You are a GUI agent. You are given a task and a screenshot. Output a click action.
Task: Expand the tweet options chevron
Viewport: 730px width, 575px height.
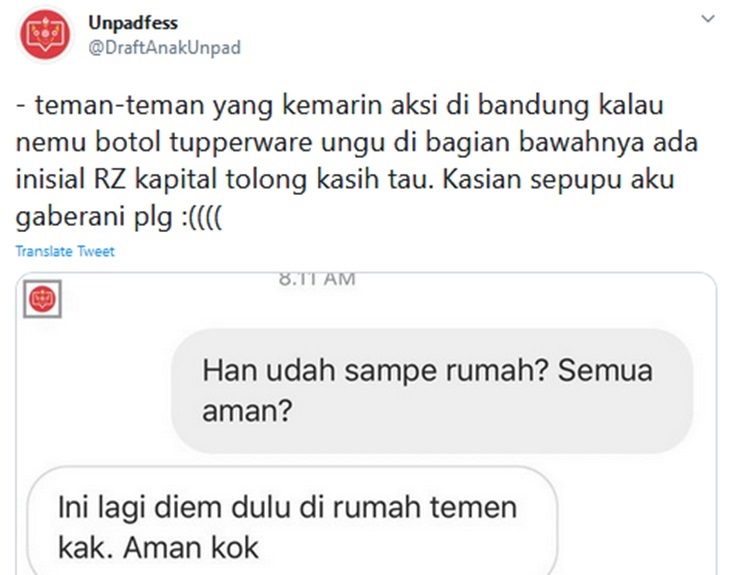coord(708,19)
